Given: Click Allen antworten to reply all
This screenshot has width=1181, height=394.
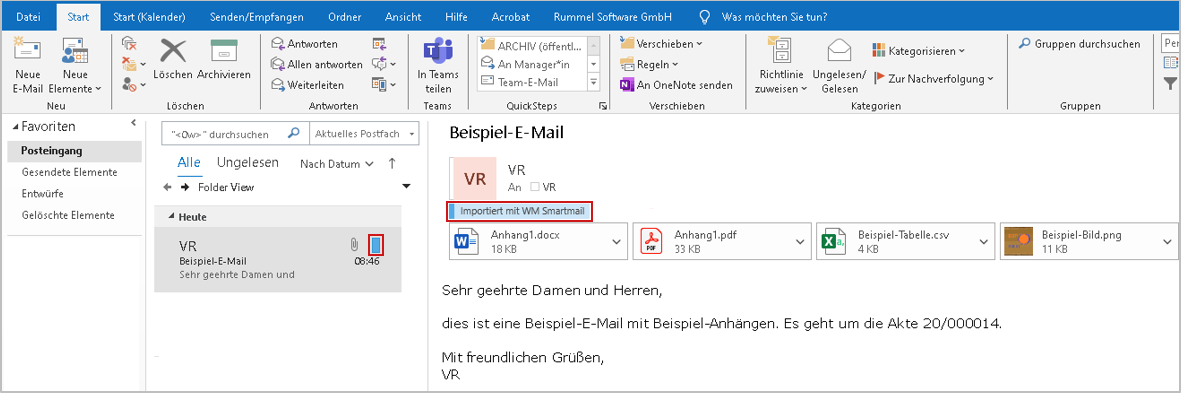Looking at the screenshot, I should pyautogui.click(x=316, y=65).
